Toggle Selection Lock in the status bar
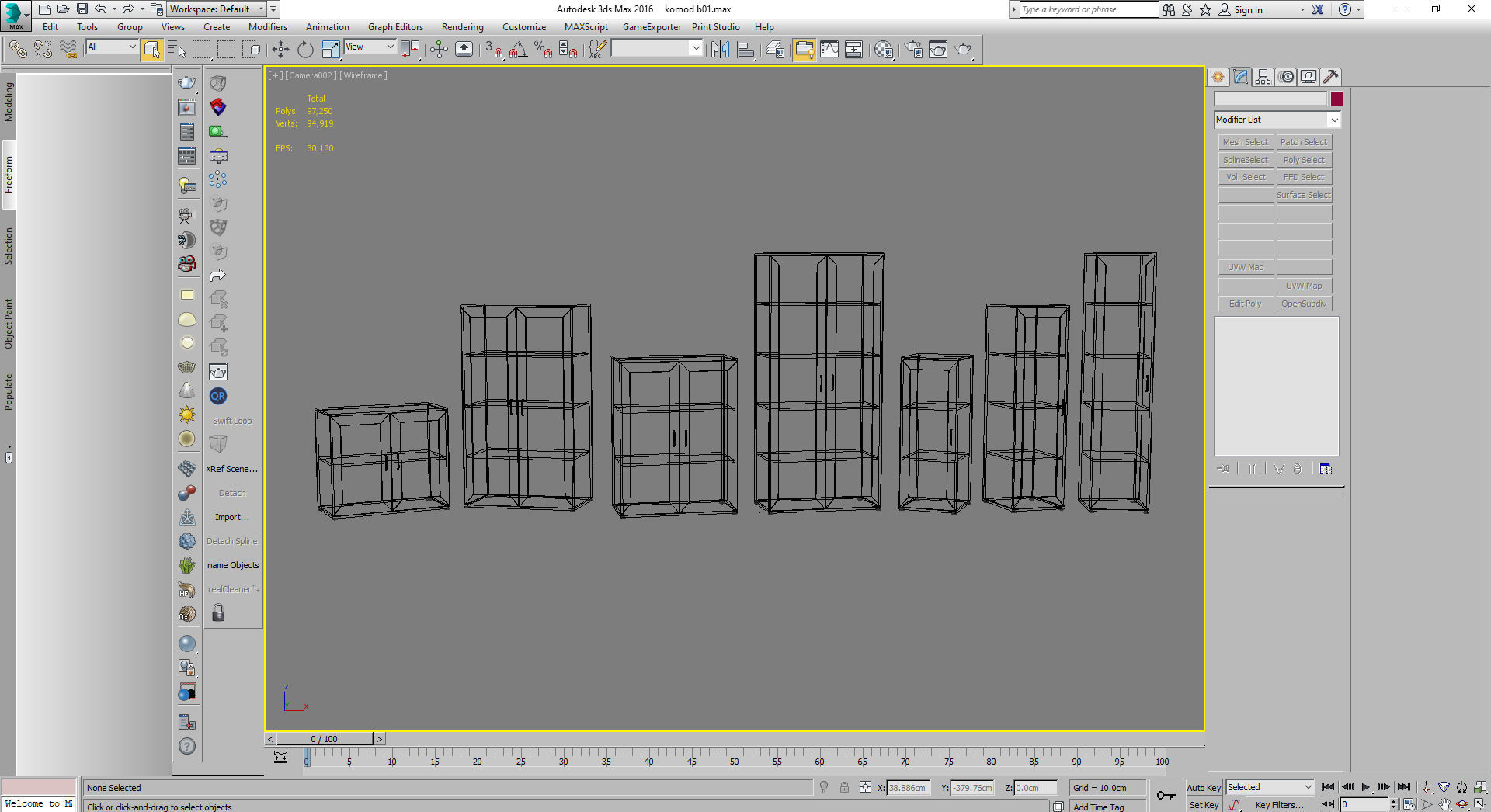Viewport: 1491px width, 812px height. pos(844,787)
